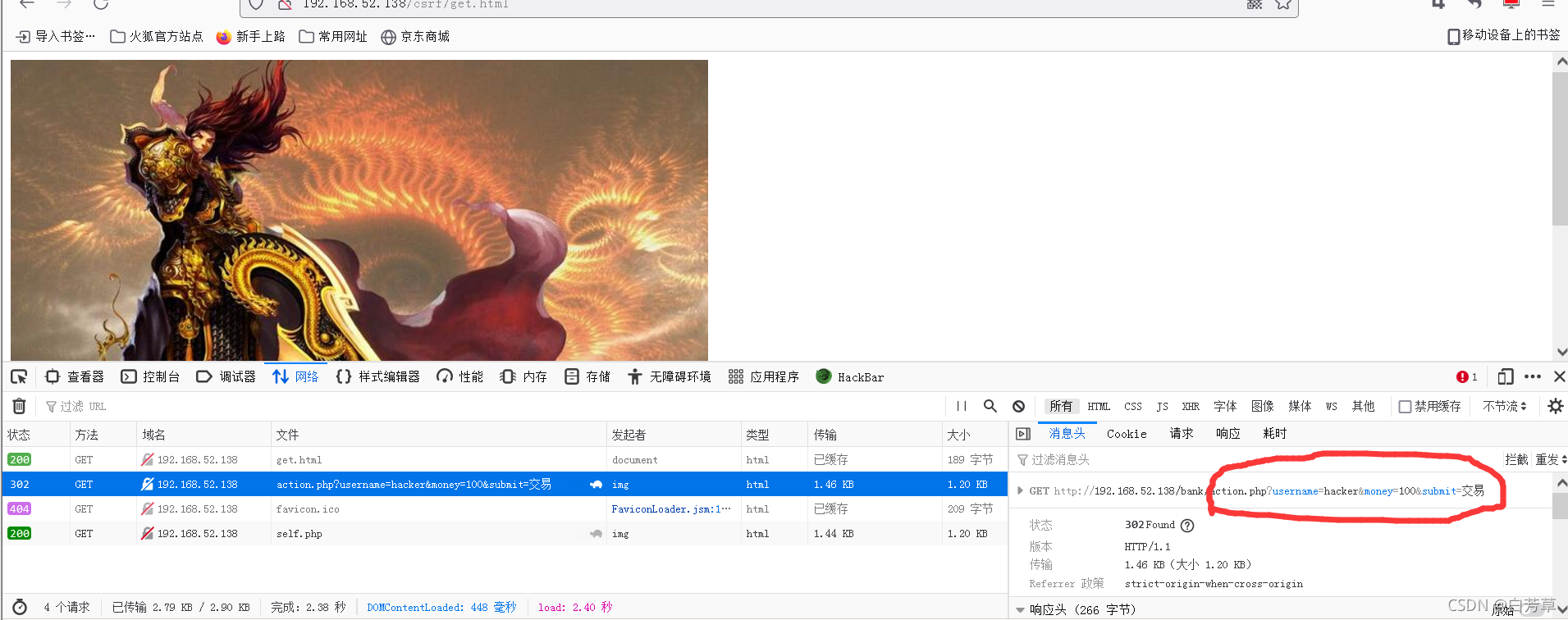Open the 性能 performance tab
1568x620 pixels.
coord(460,376)
